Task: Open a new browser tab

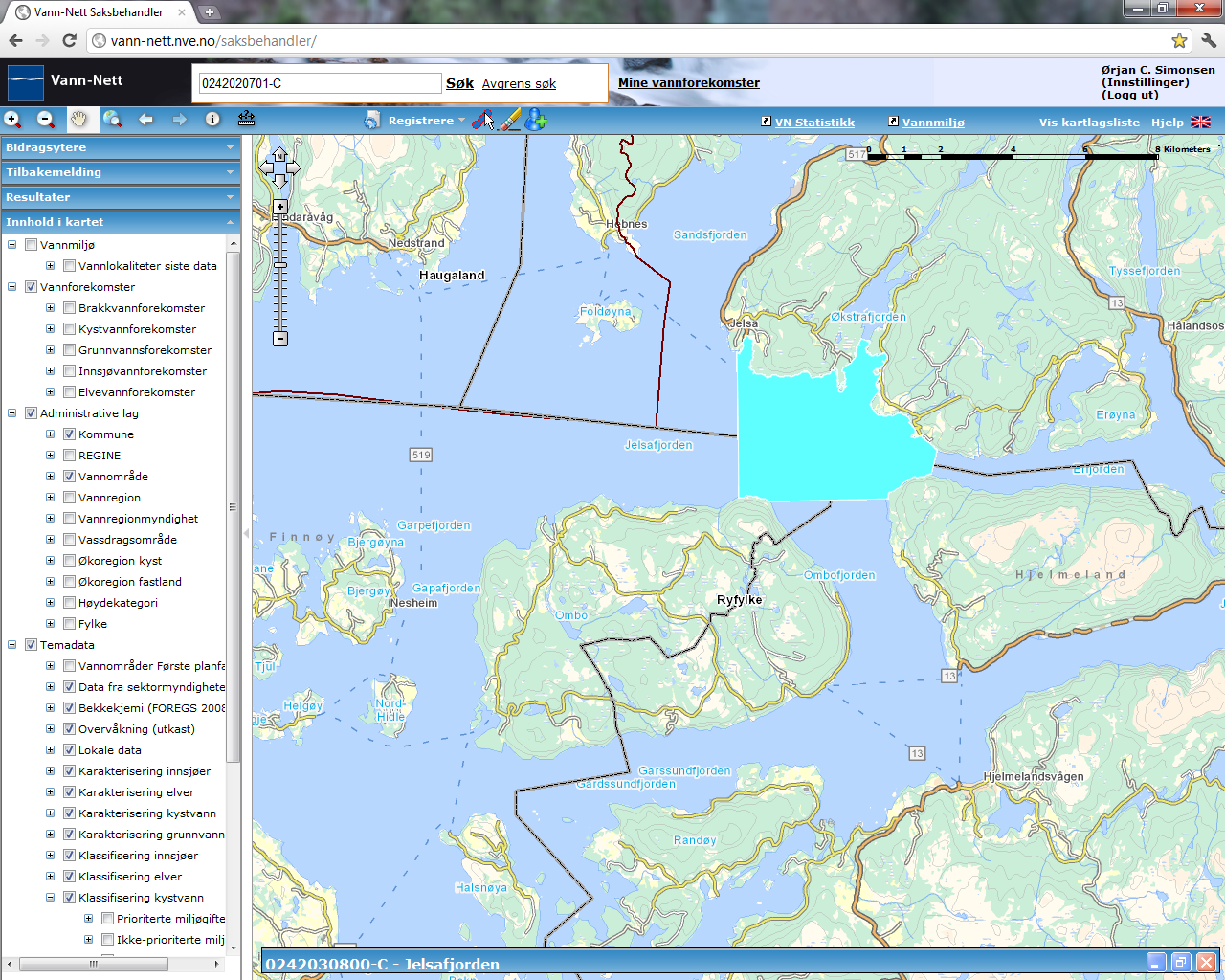Action: (x=210, y=12)
